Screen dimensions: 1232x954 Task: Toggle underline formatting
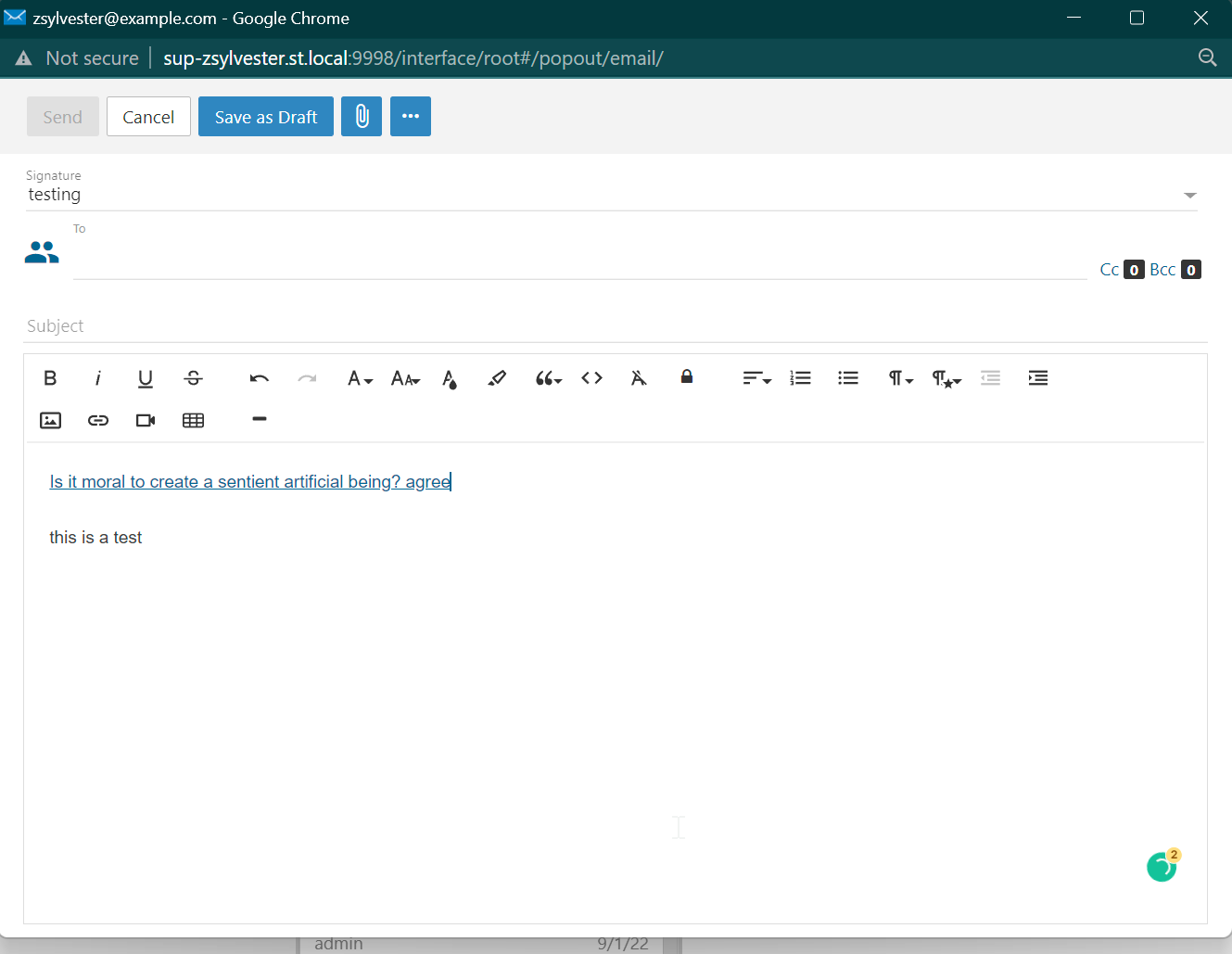point(146,378)
